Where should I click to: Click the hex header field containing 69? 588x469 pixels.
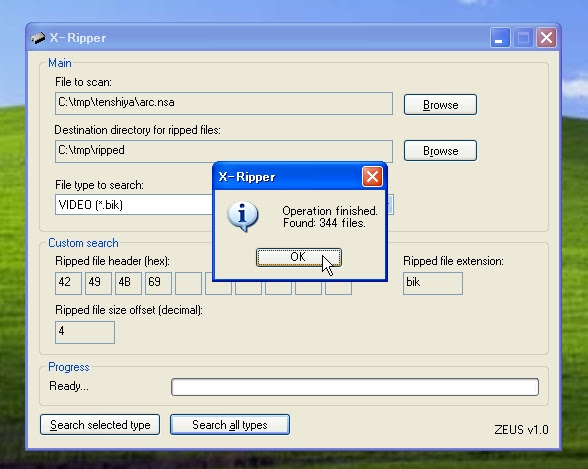(x=158, y=283)
